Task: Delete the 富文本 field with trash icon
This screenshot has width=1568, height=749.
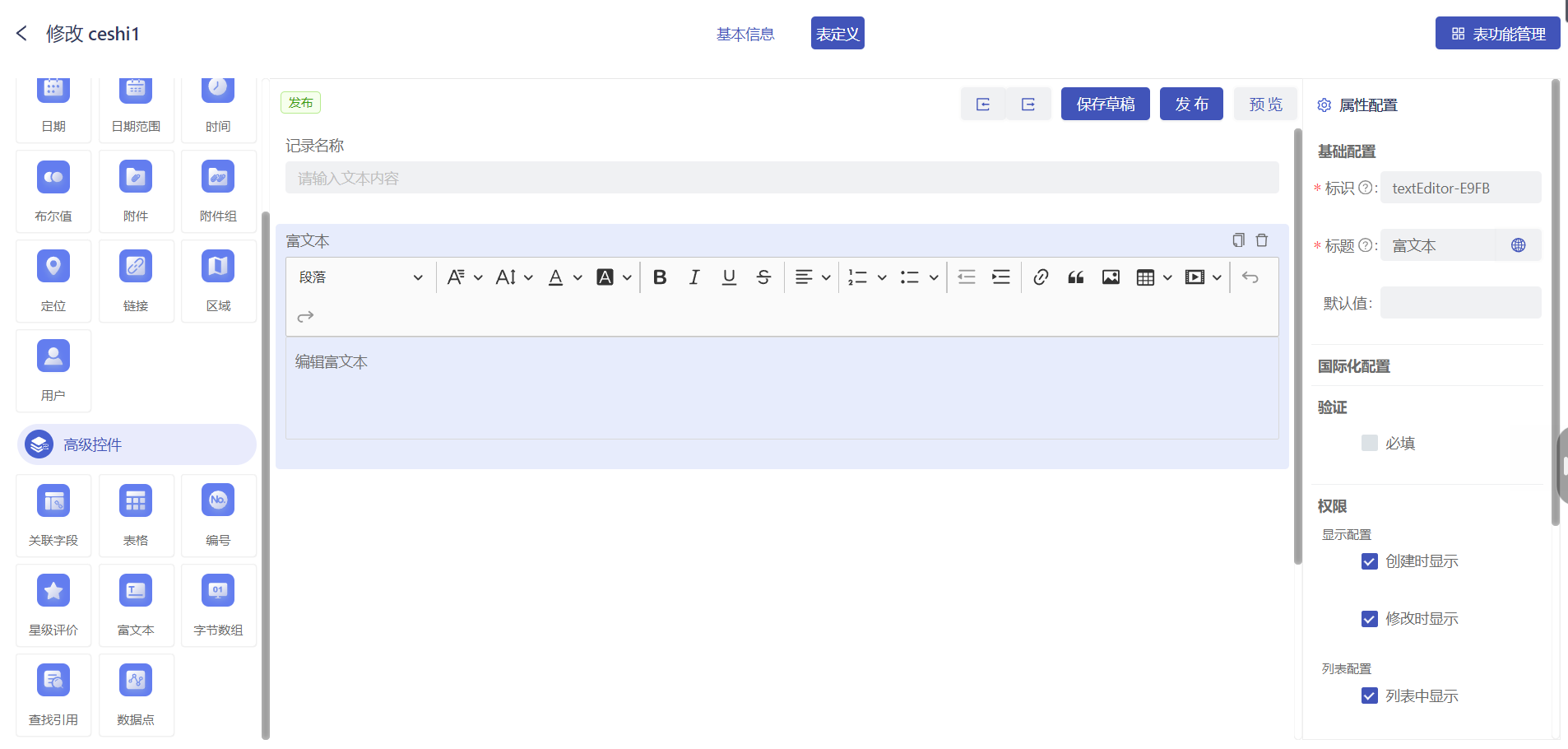Action: pyautogui.click(x=1262, y=240)
